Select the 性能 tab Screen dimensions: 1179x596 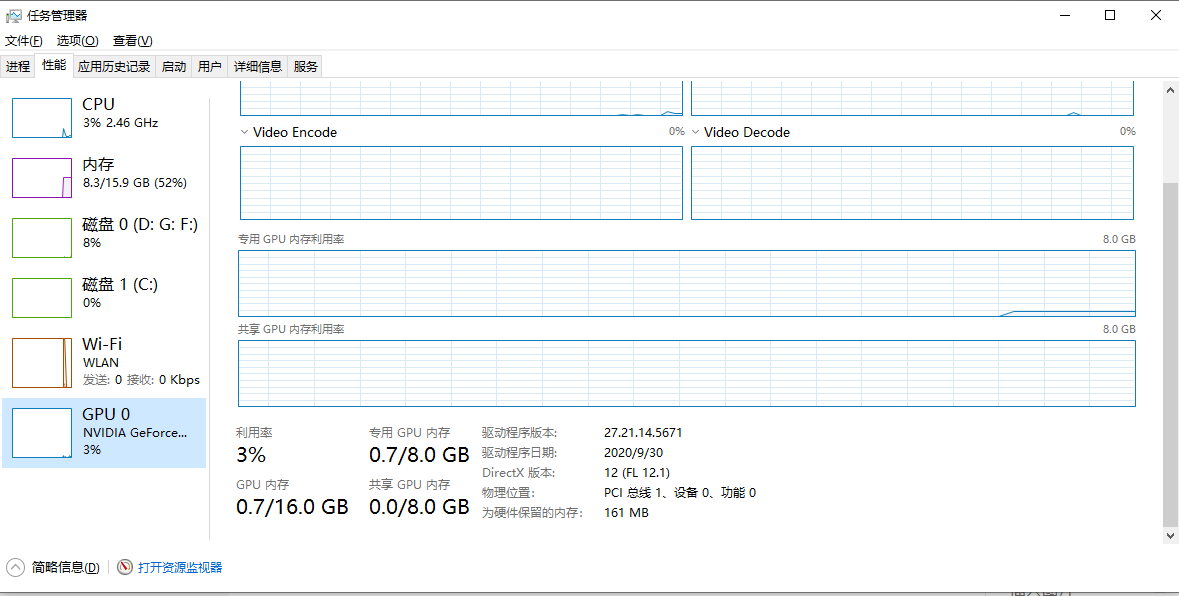(54, 65)
